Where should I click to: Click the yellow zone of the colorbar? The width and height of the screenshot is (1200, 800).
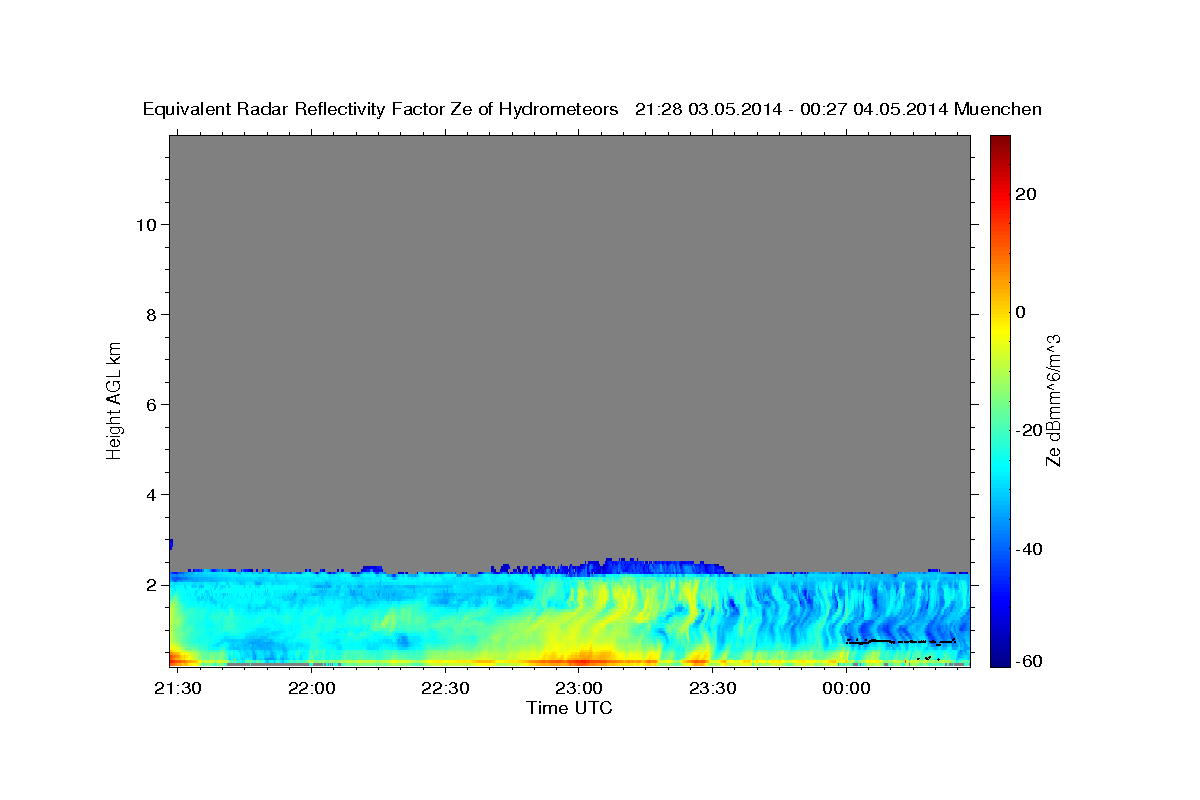point(999,330)
